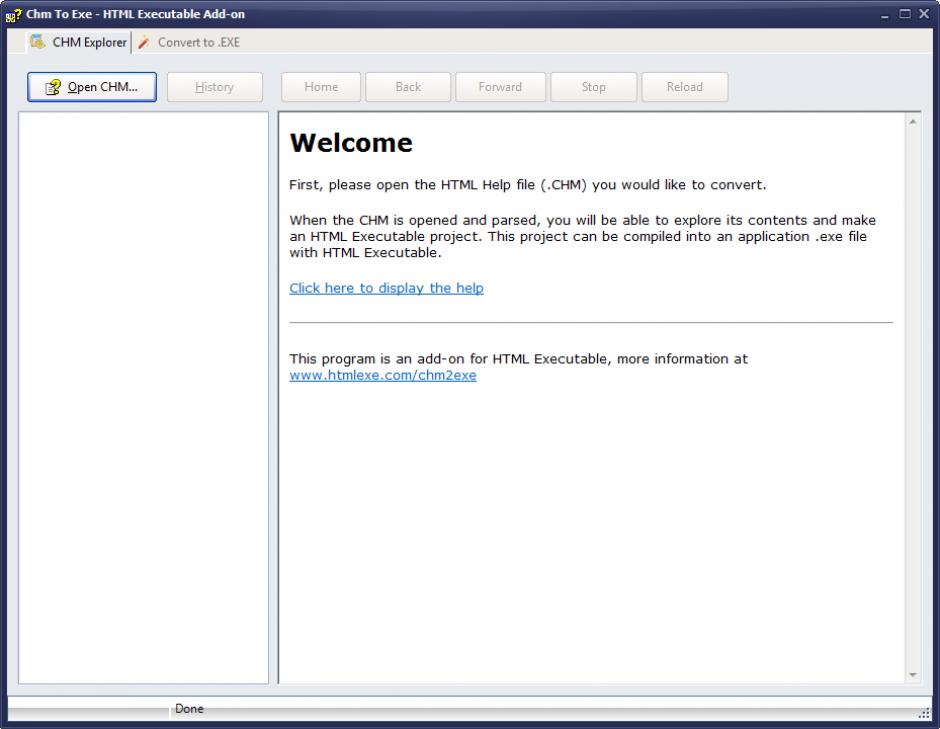This screenshot has width=940, height=729.
Task: Click the History button
Action: pos(215,87)
